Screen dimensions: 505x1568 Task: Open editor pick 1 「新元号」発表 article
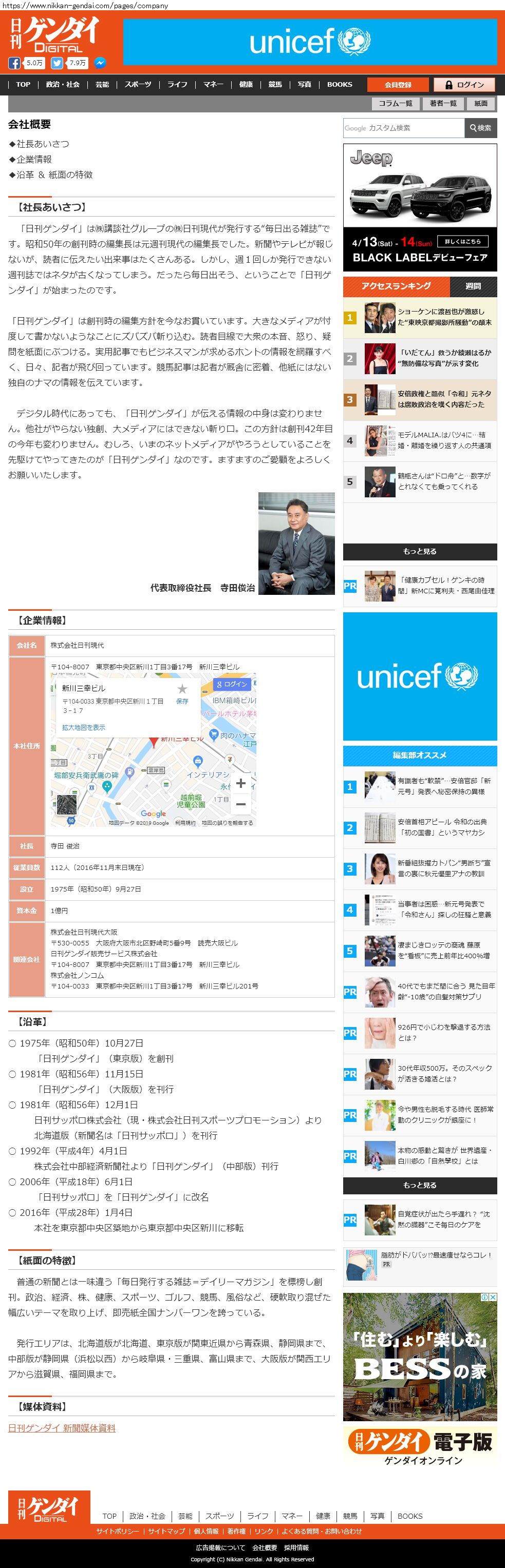(420, 786)
